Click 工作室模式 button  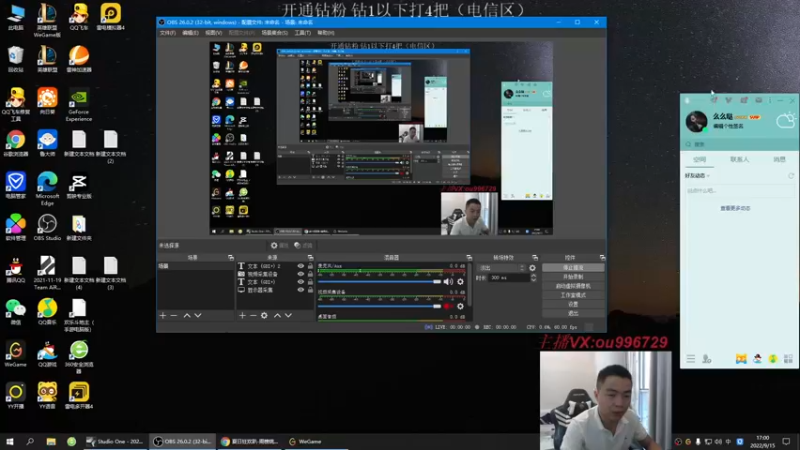(573, 295)
